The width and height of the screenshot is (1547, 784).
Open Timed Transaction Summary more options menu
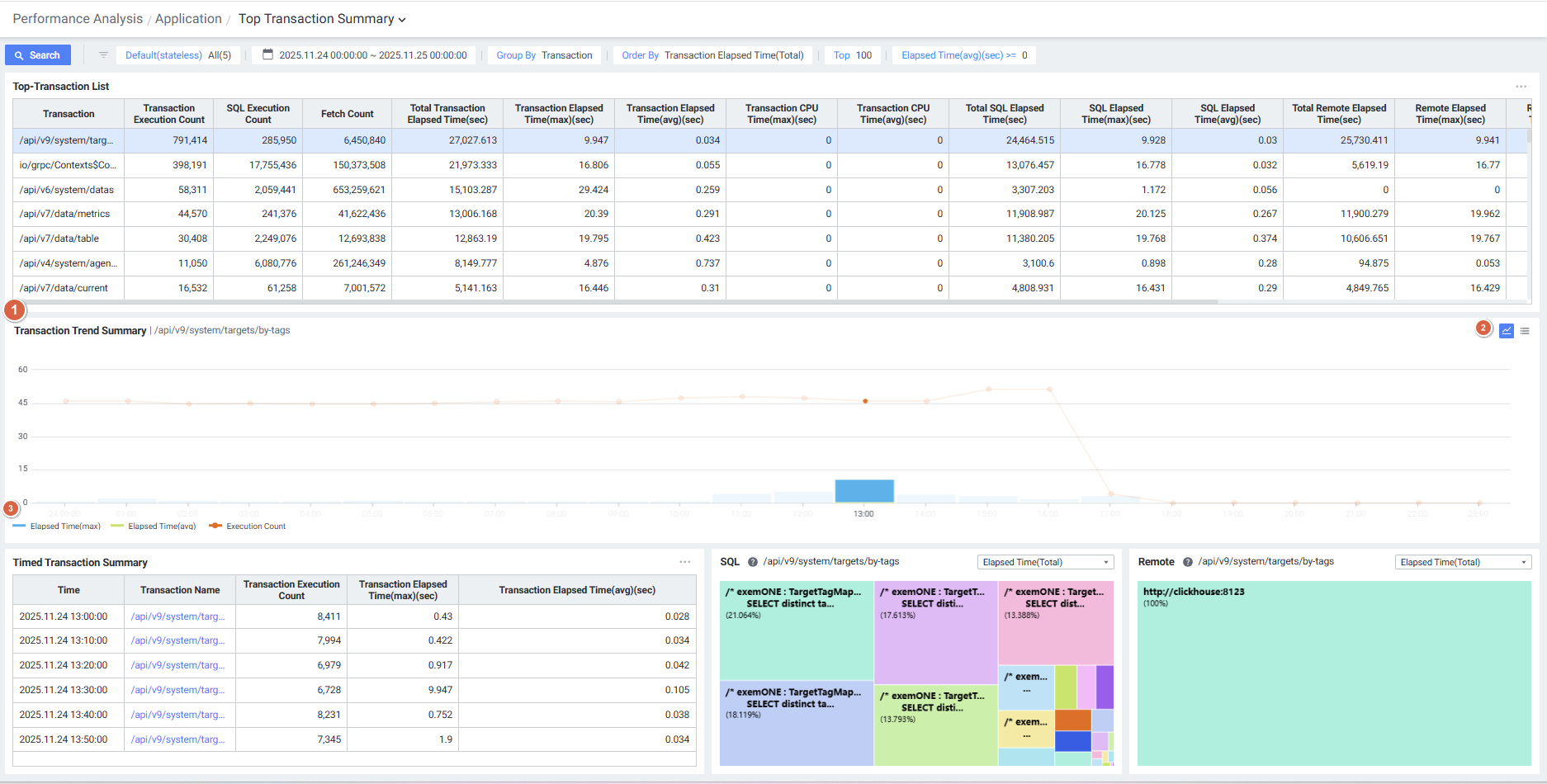click(684, 562)
